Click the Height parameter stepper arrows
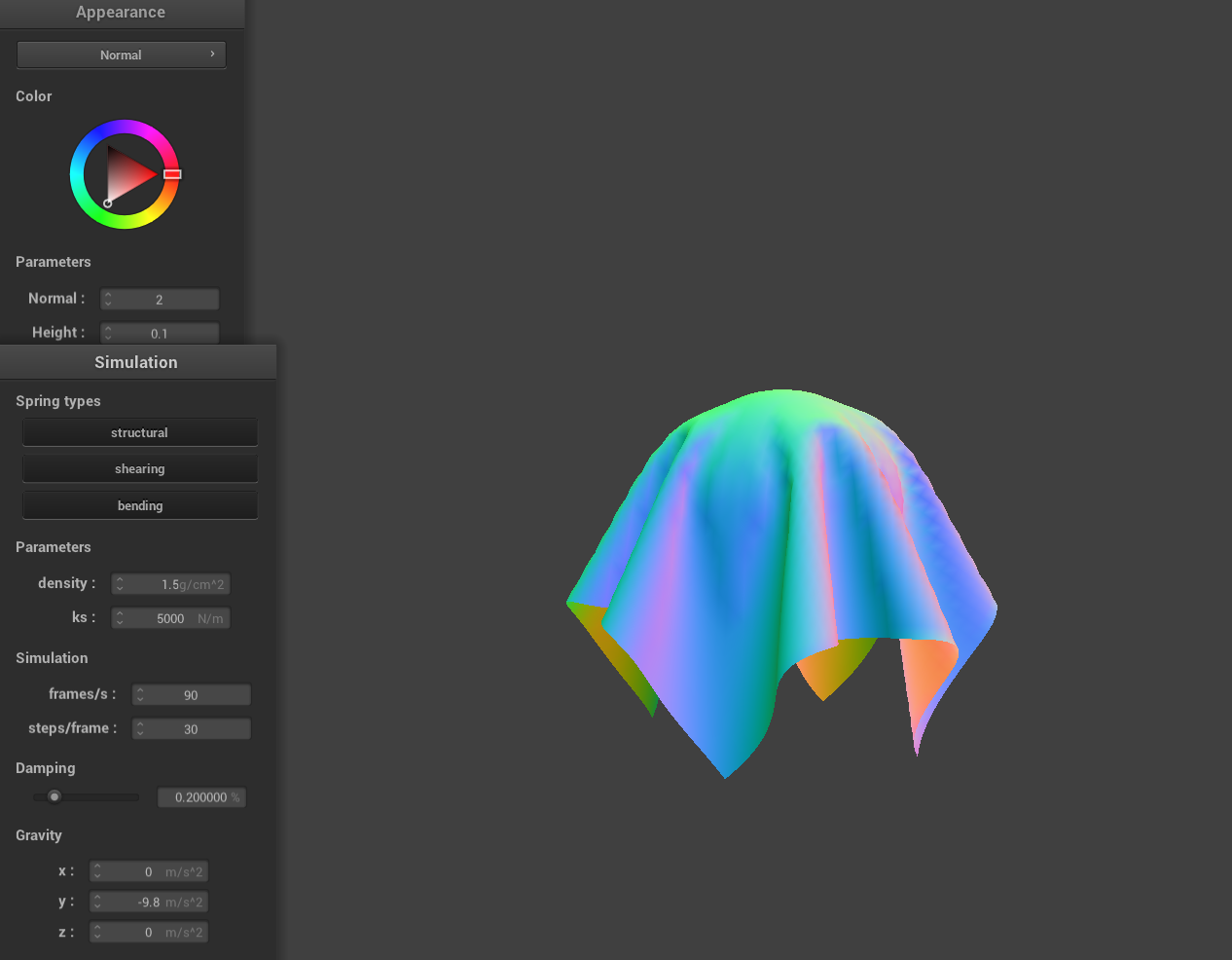This screenshot has height=960, width=1232. coord(108,333)
